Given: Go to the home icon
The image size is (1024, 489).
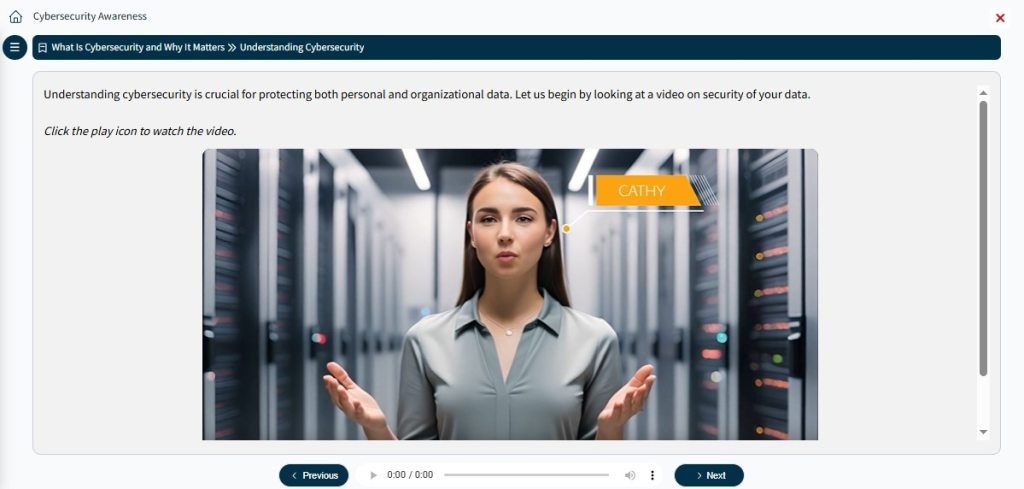Looking at the screenshot, I should point(16,17).
